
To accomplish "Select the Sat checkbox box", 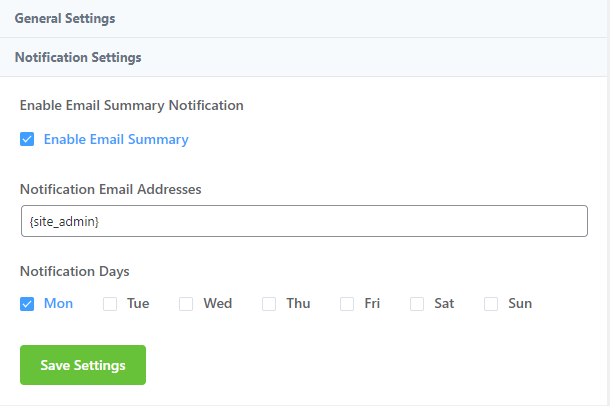I will point(417,304).
